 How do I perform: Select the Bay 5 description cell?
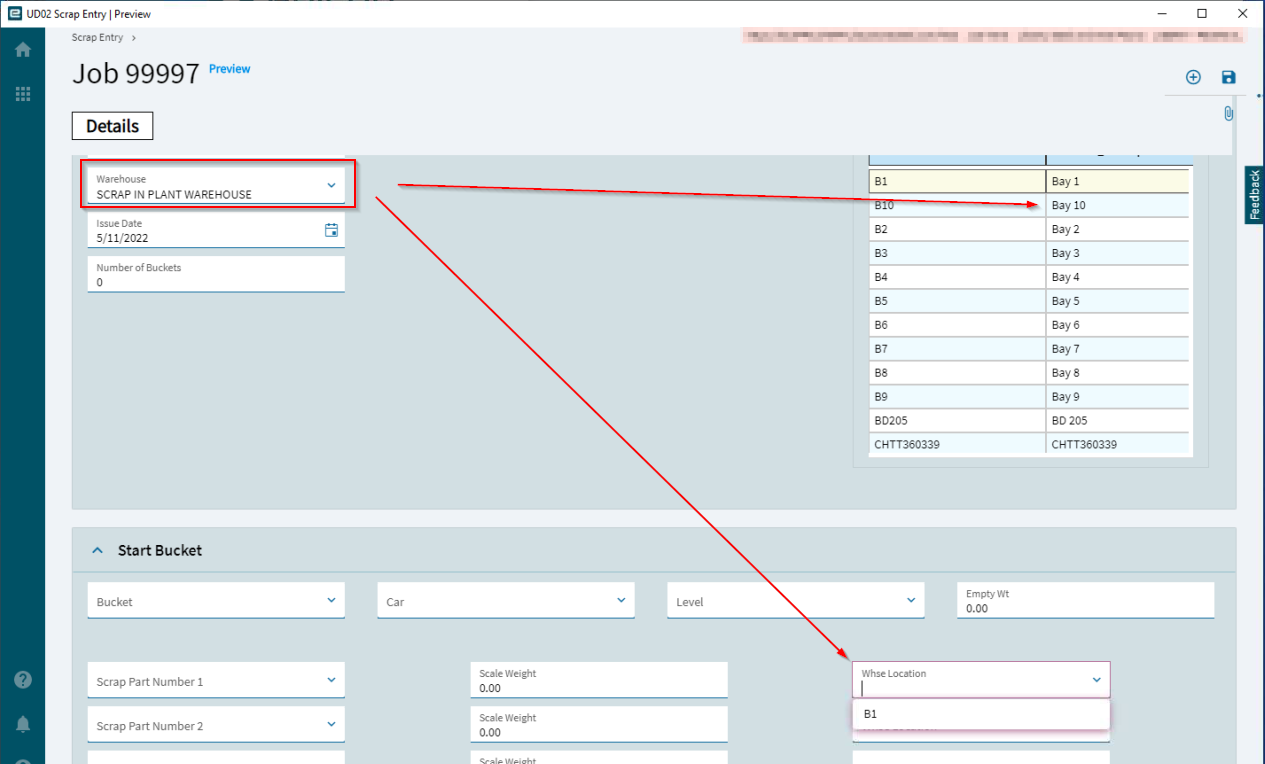1118,301
